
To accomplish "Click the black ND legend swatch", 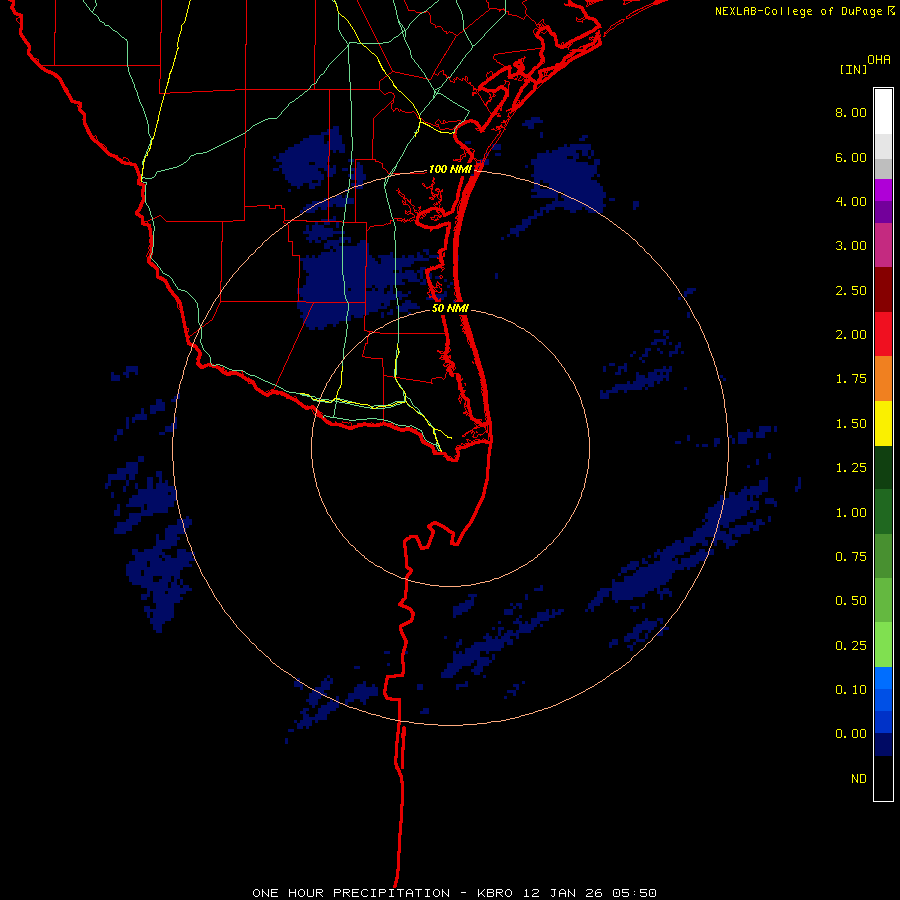I will tap(883, 778).
